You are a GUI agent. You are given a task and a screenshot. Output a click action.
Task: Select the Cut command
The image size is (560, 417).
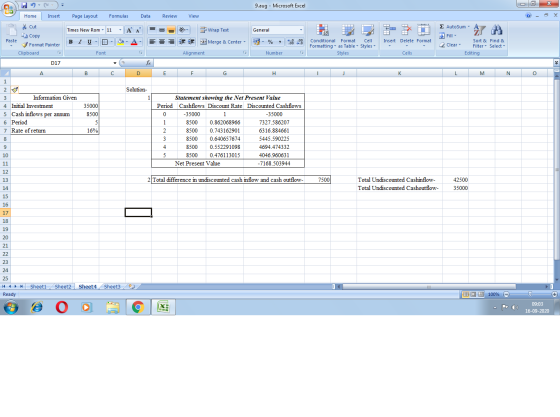(x=29, y=27)
